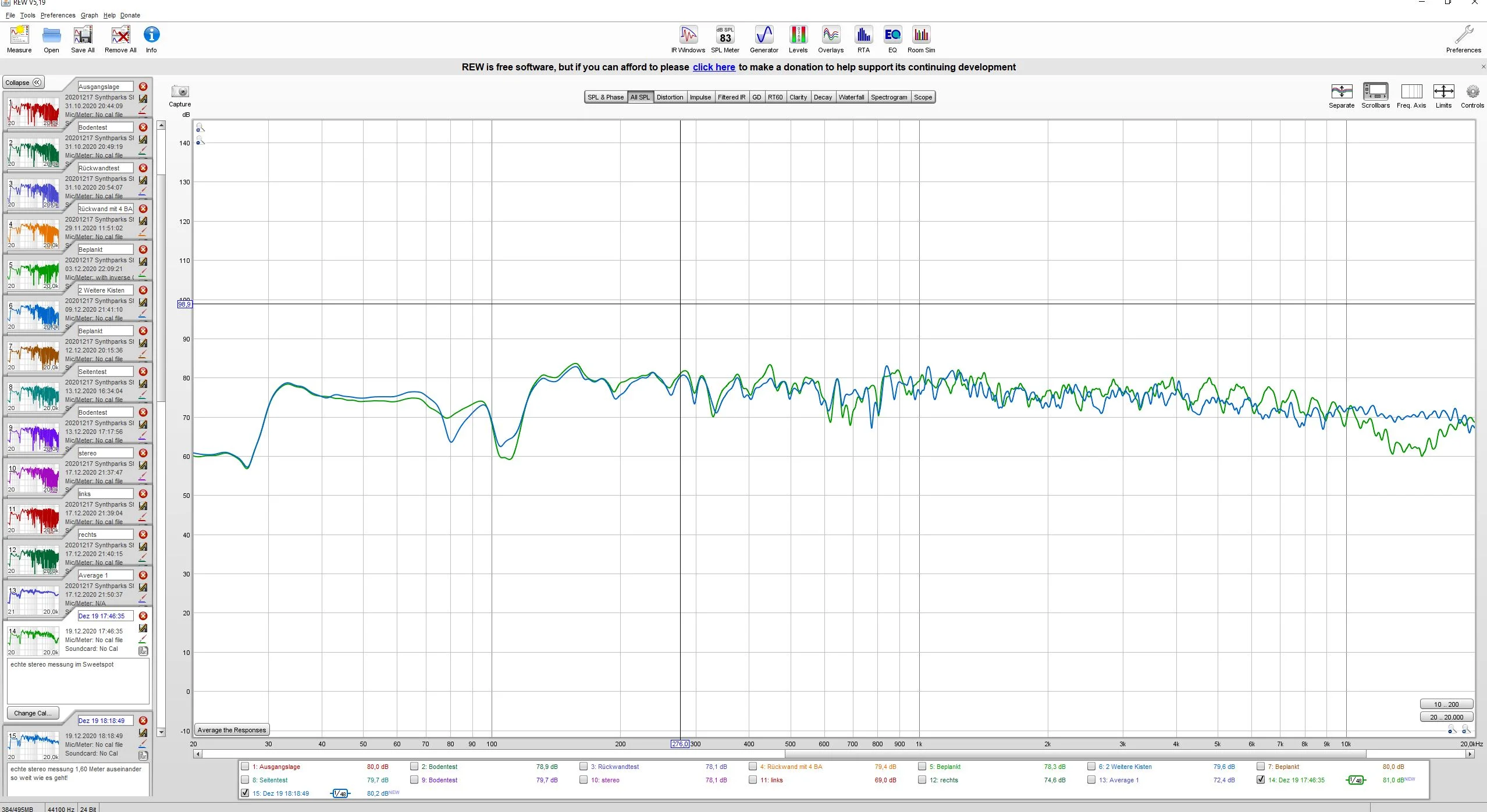This screenshot has width=1487, height=812.
Task: Open a measurement file
Action: (51, 39)
